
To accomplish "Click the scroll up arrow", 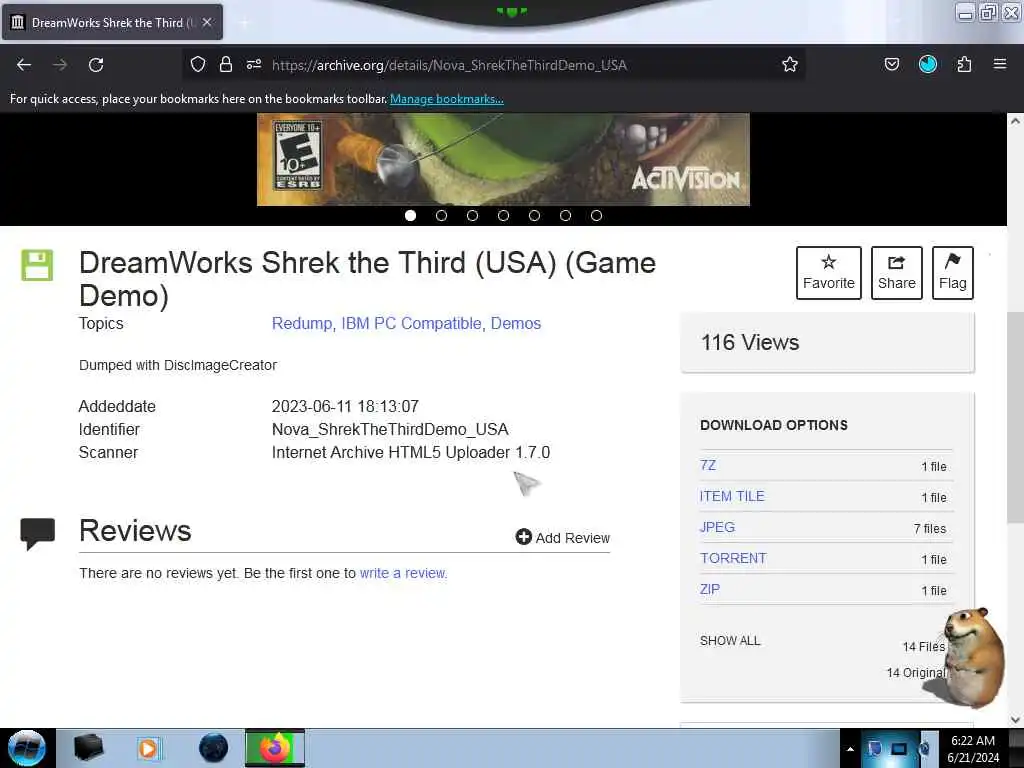I will point(1015,121).
